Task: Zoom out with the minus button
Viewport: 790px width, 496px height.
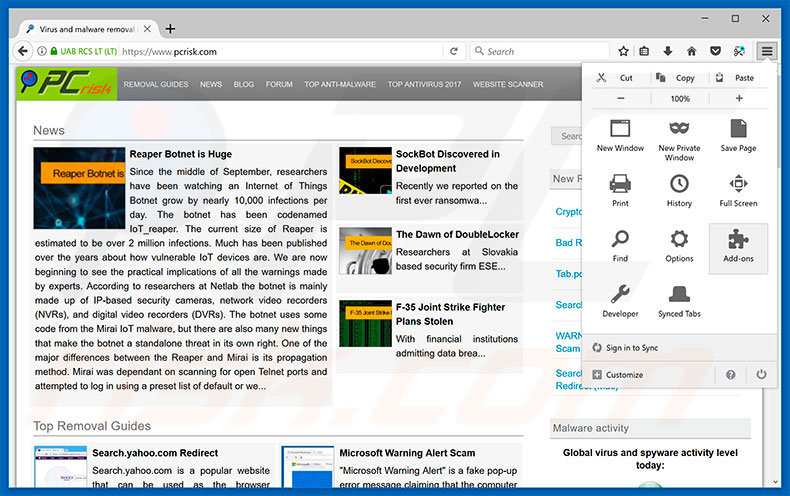Action: 621,99
